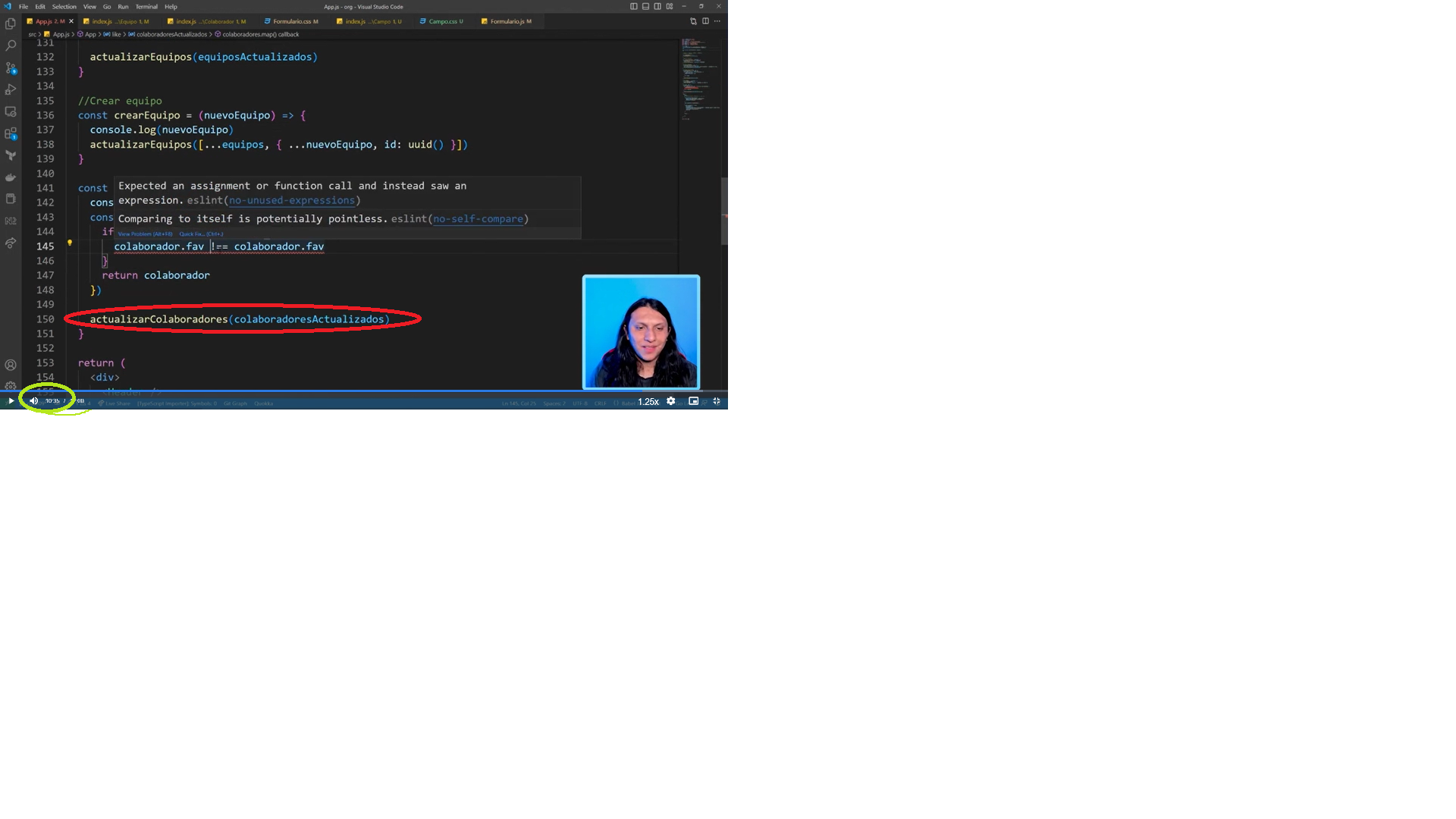
Task: Change playback speed 1.25x
Action: pos(648,402)
